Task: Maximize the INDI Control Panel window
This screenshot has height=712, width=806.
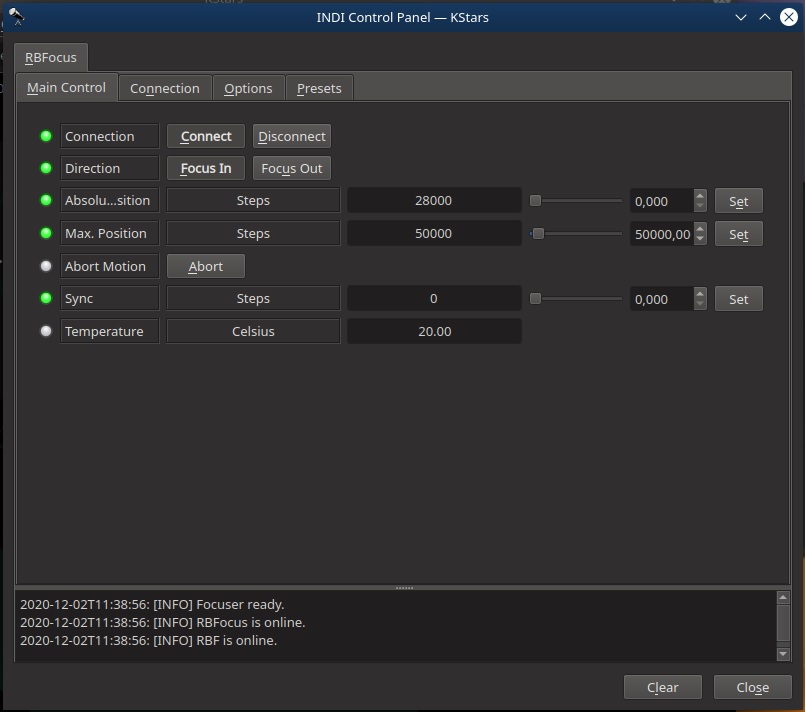Action: tap(765, 17)
